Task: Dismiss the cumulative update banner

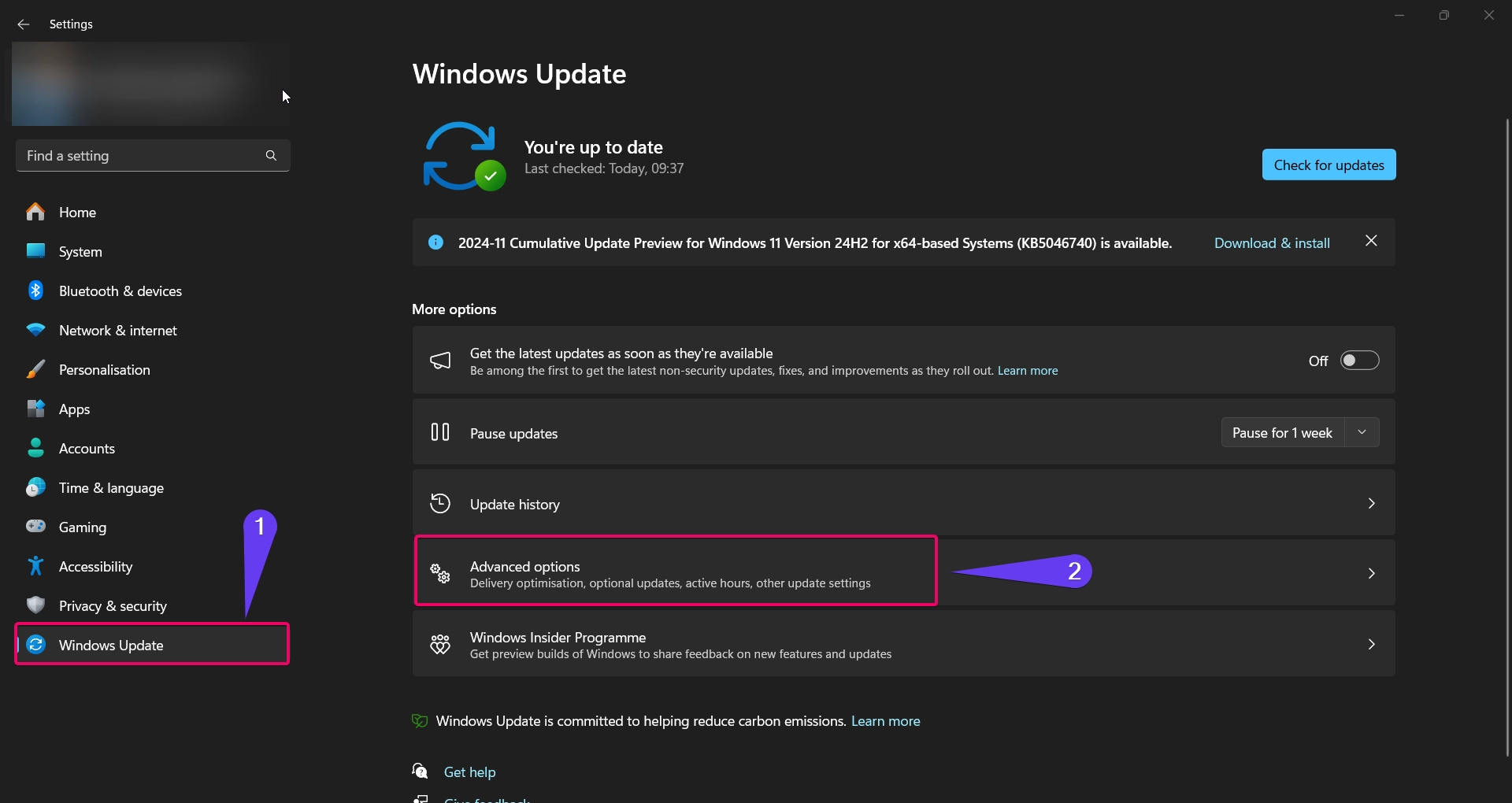Action: coord(1371,241)
